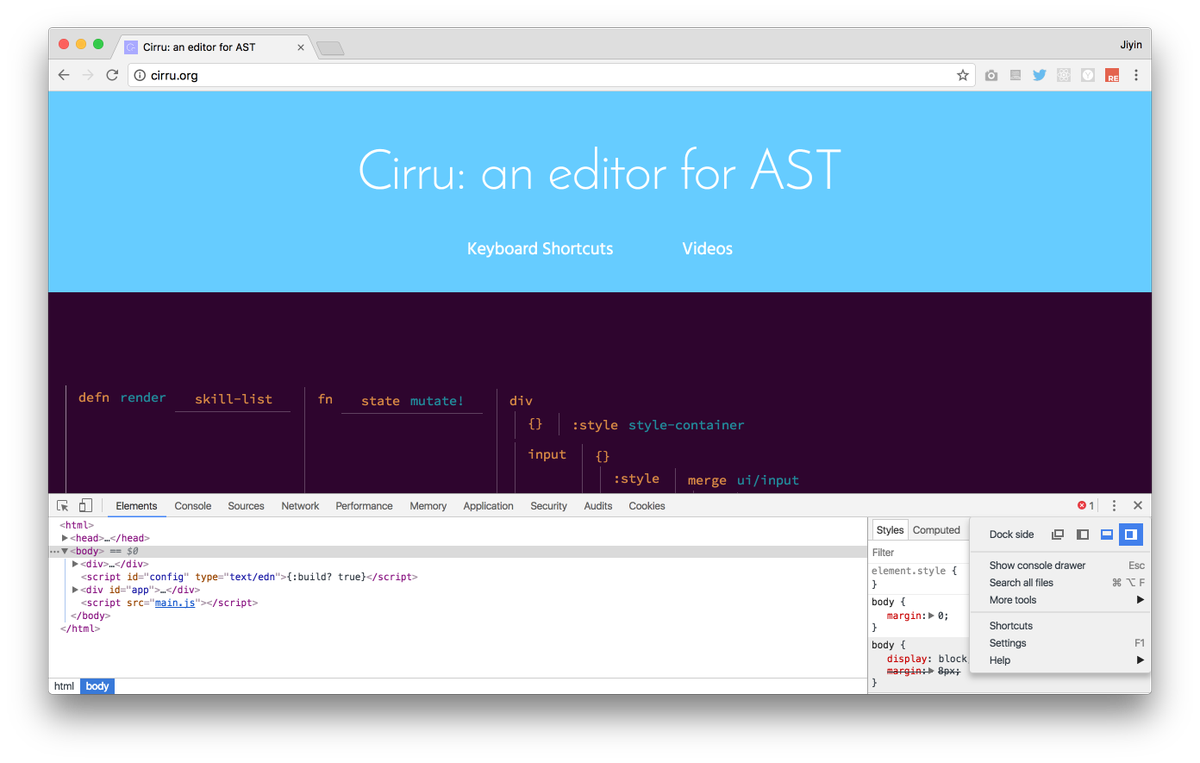View site information icon in address bar
Image resolution: width=1200 pixels, height=763 pixels.
[140, 75]
